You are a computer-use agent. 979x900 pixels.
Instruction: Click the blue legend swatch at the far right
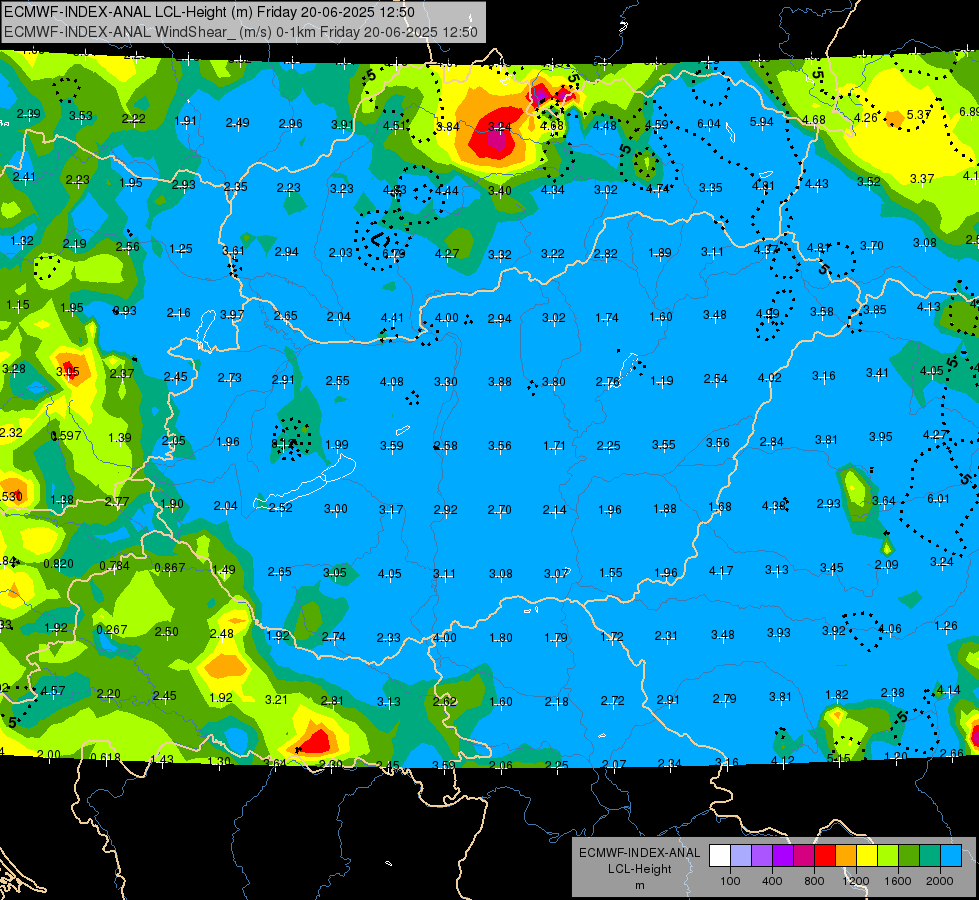951,856
